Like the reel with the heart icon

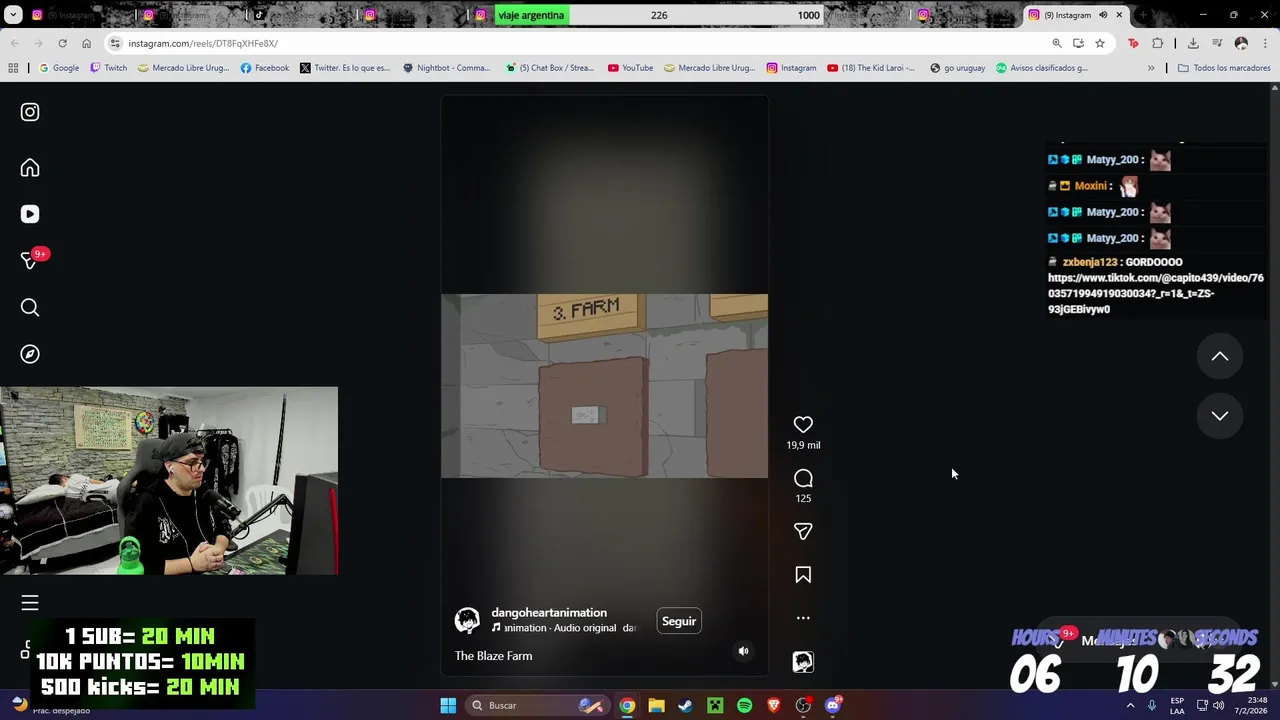point(803,425)
